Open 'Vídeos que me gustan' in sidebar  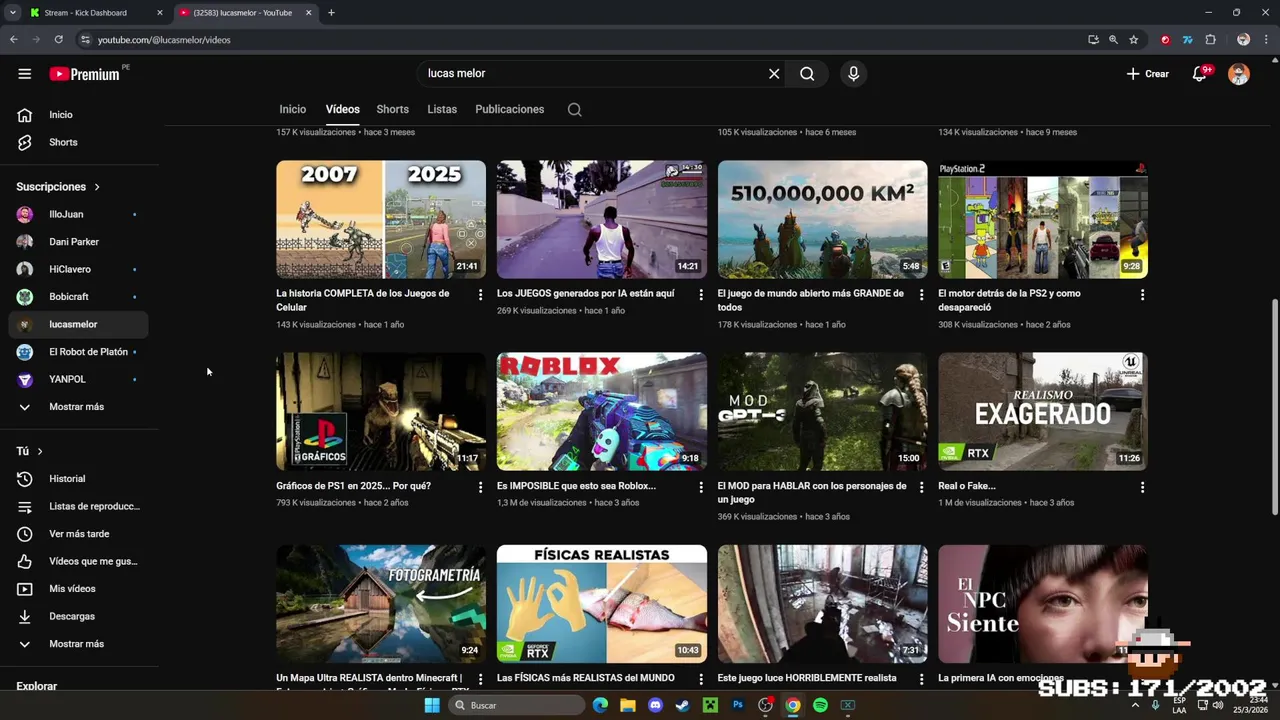click(78, 562)
